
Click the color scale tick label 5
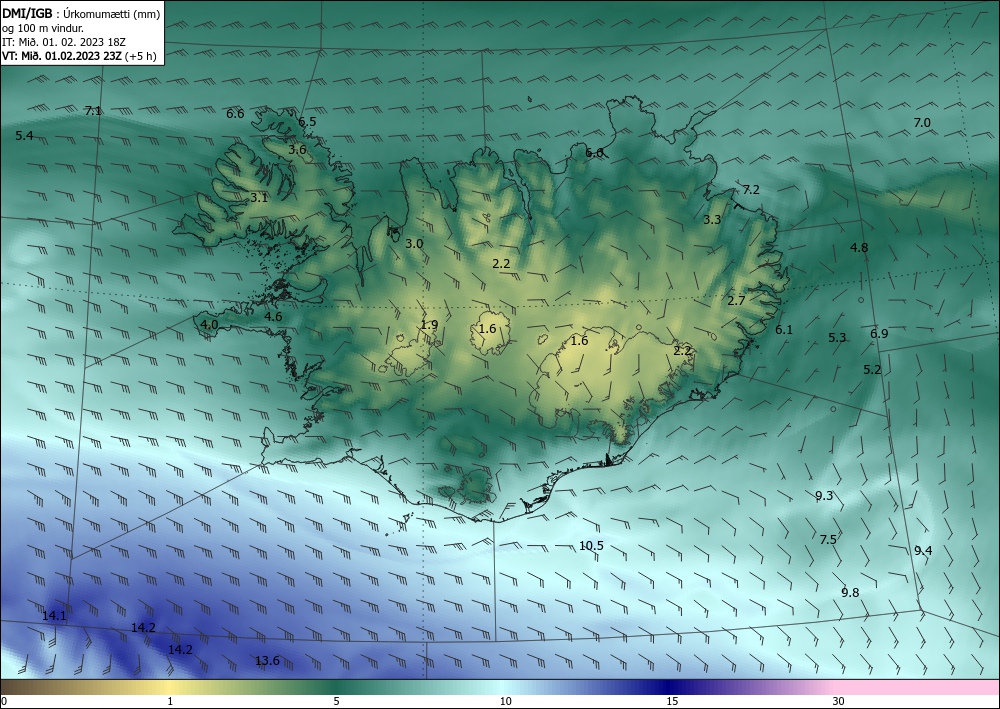click(x=337, y=701)
